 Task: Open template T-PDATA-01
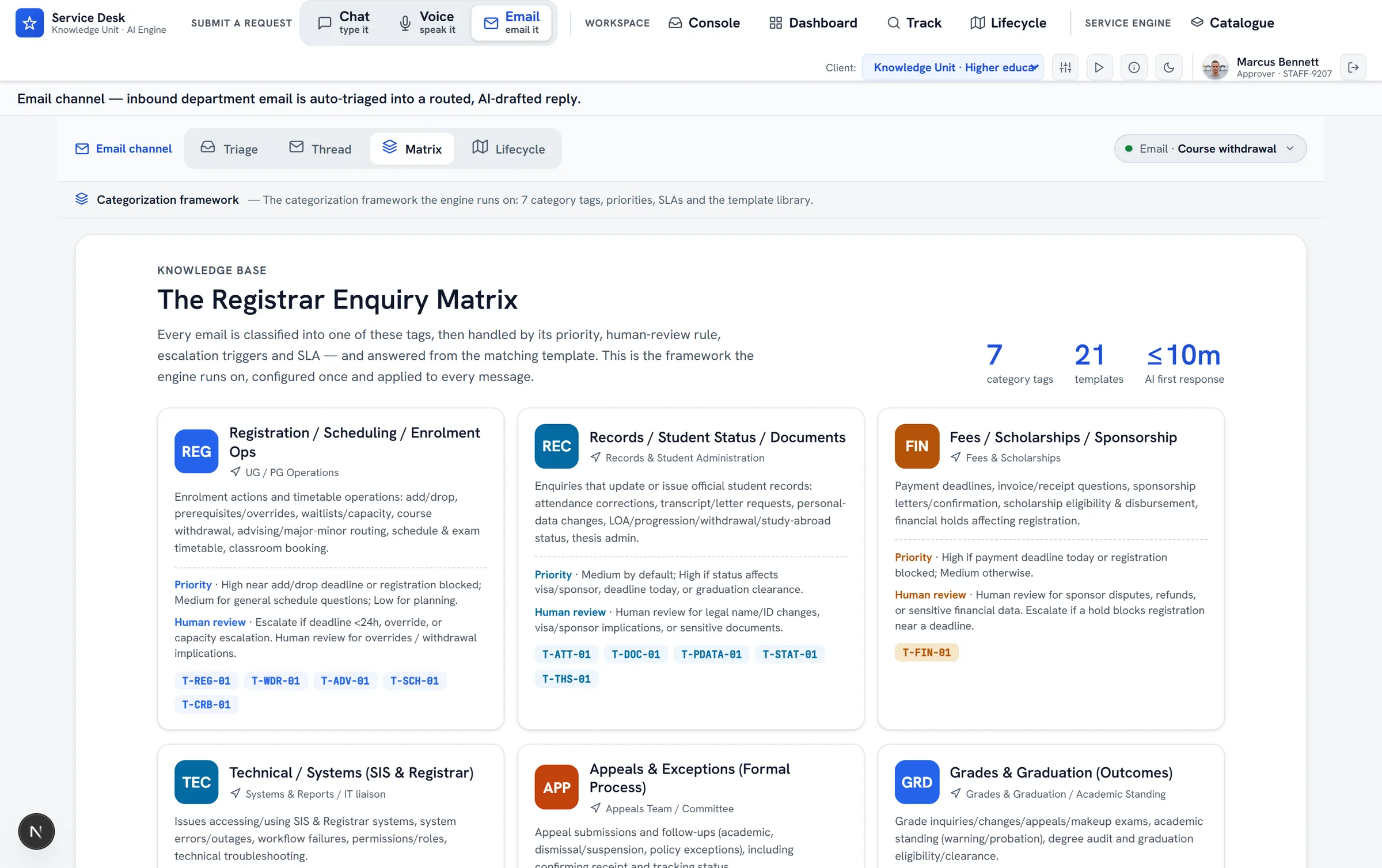point(711,654)
